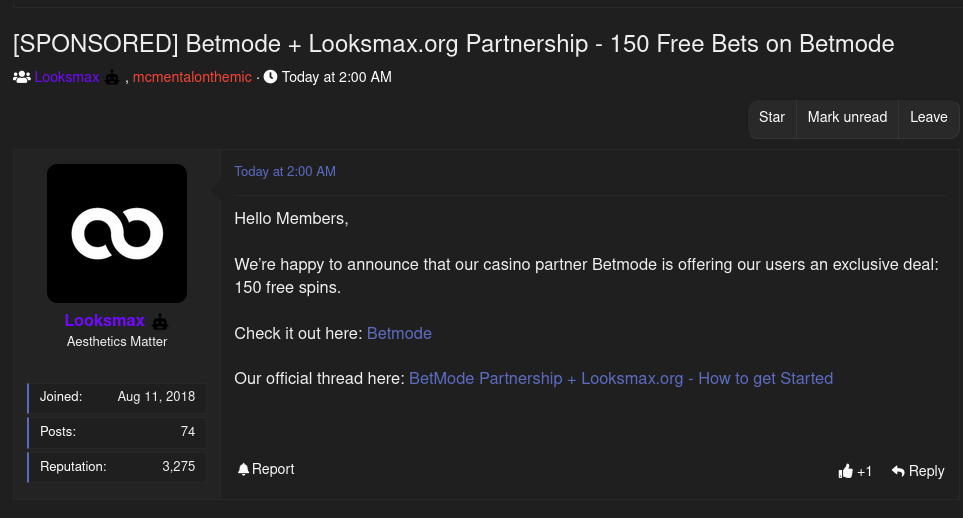Image resolution: width=963 pixels, height=518 pixels.
Task: Click the Reputation stat row
Action: click(117, 466)
